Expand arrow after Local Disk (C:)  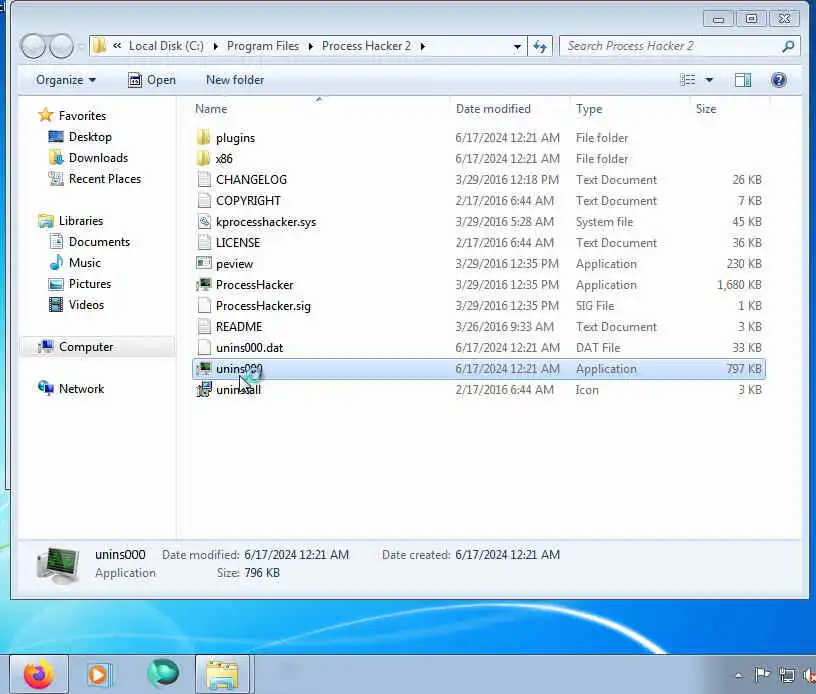tap(215, 47)
